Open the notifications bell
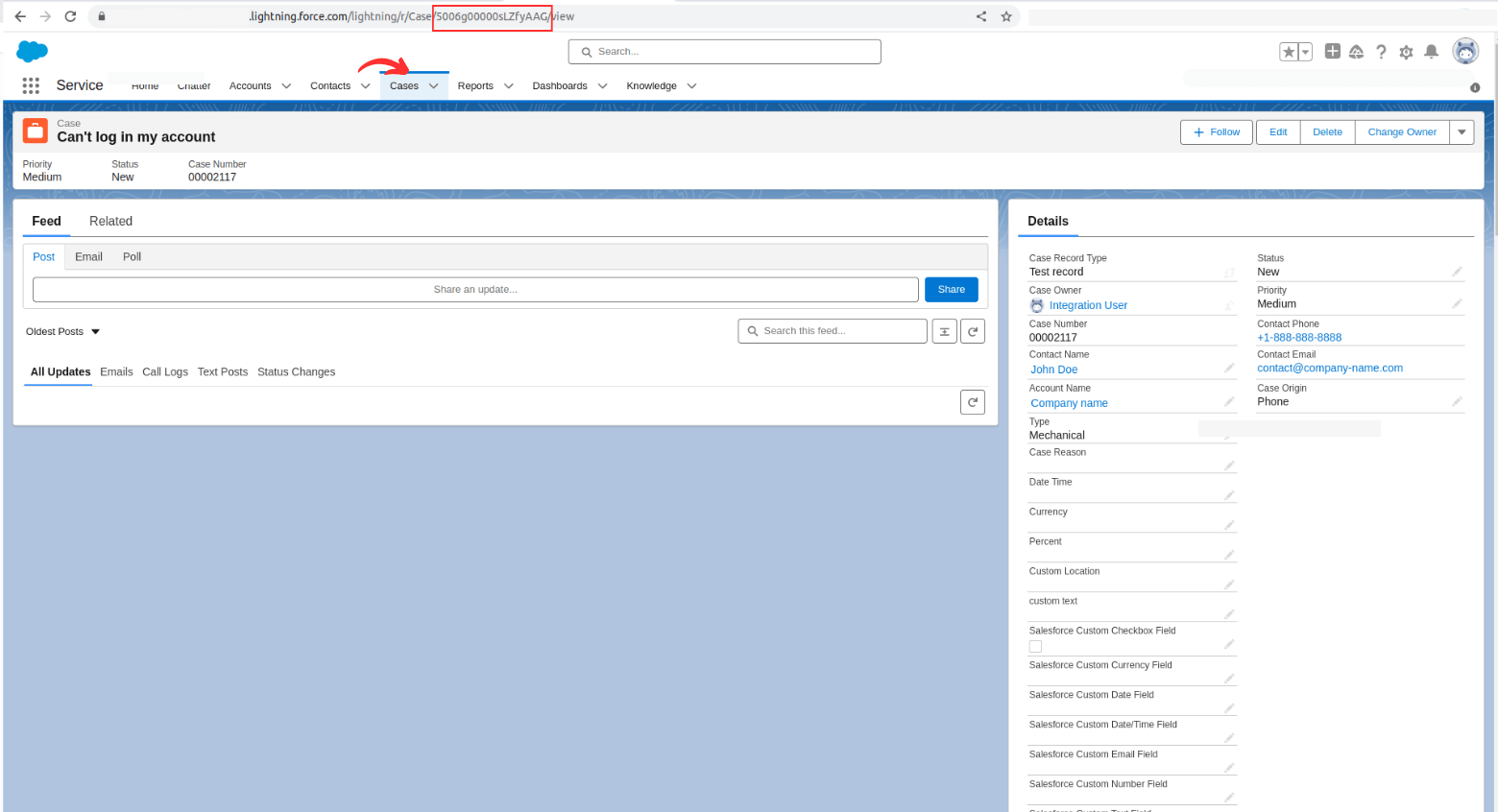Viewport: 1498px width, 812px height. coord(1431,52)
